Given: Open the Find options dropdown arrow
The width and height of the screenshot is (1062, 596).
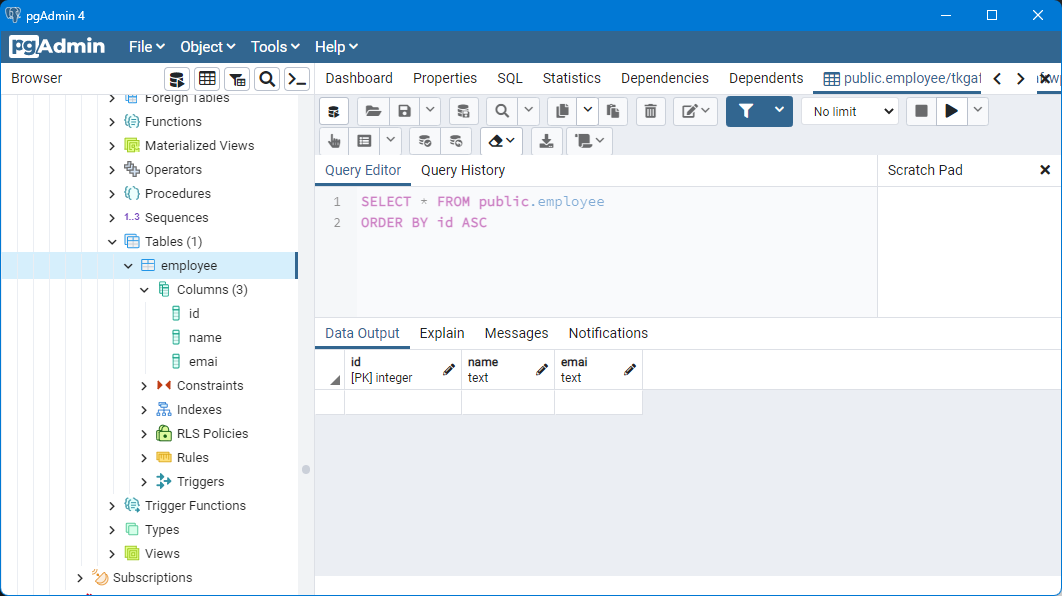Looking at the screenshot, I should pyautogui.click(x=528, y=111).
